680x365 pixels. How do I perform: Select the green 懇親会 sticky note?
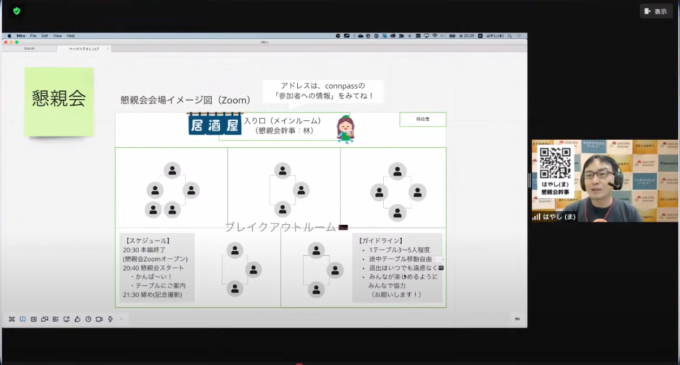[x=59, y=102]
